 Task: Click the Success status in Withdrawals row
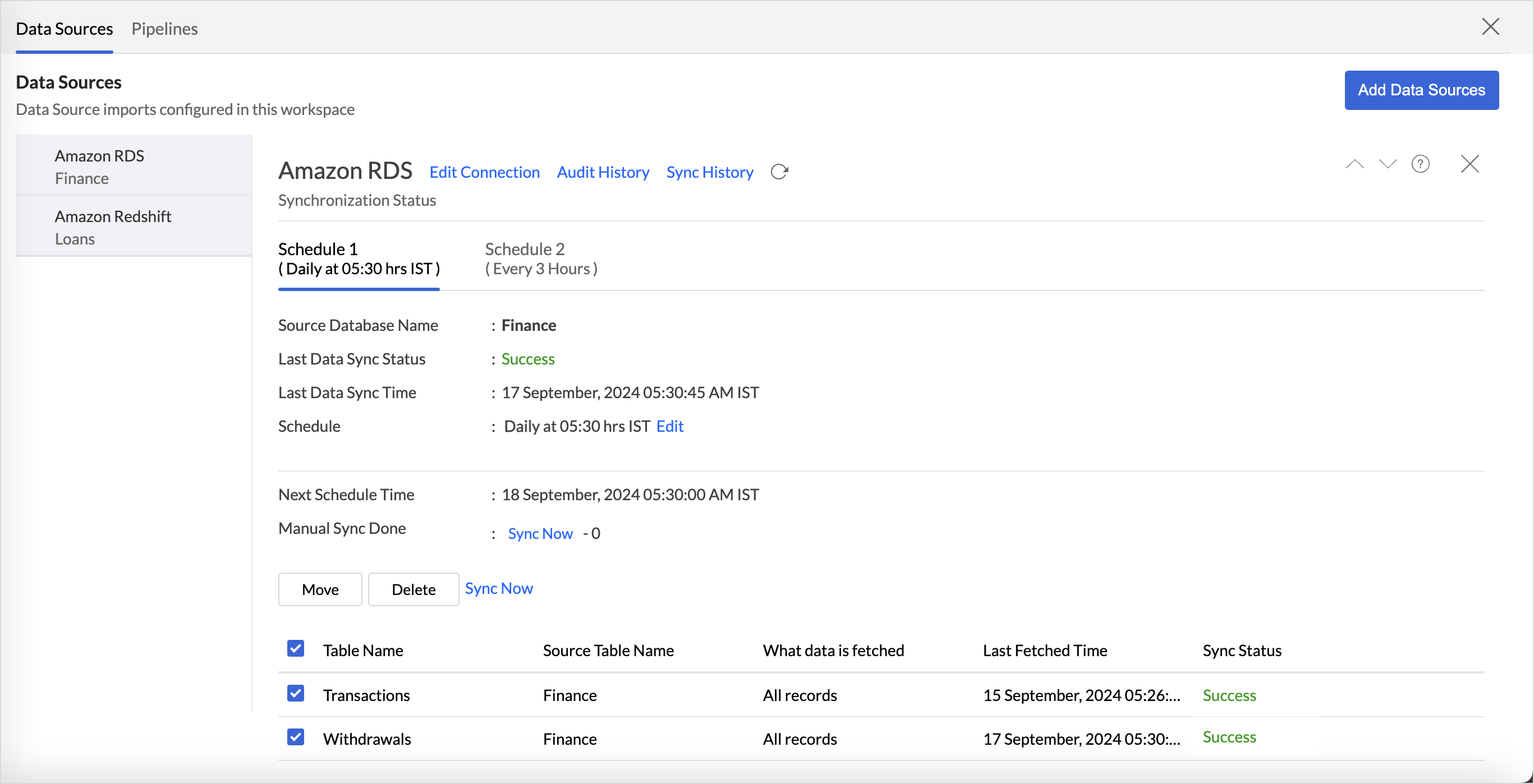point(1229,737)
